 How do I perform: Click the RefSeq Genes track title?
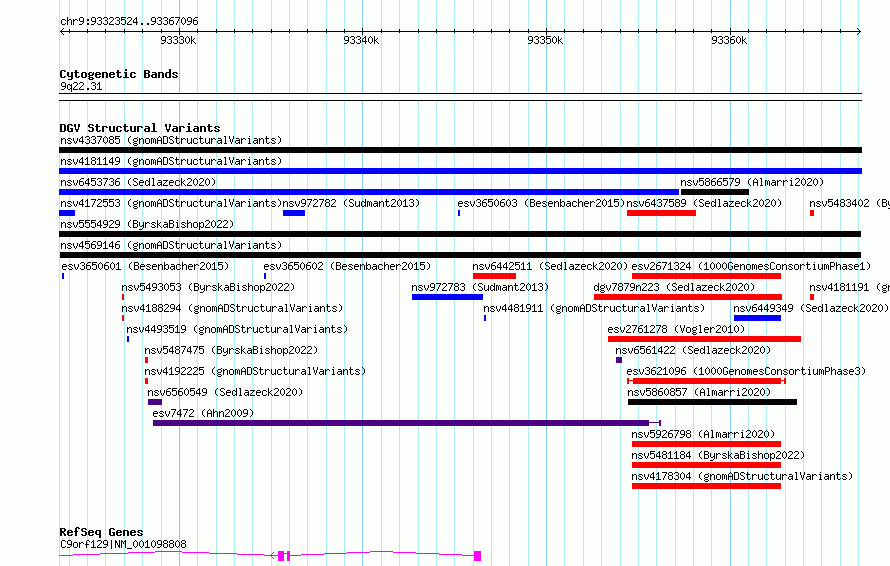pyautogui.click(x=101, y=532)
